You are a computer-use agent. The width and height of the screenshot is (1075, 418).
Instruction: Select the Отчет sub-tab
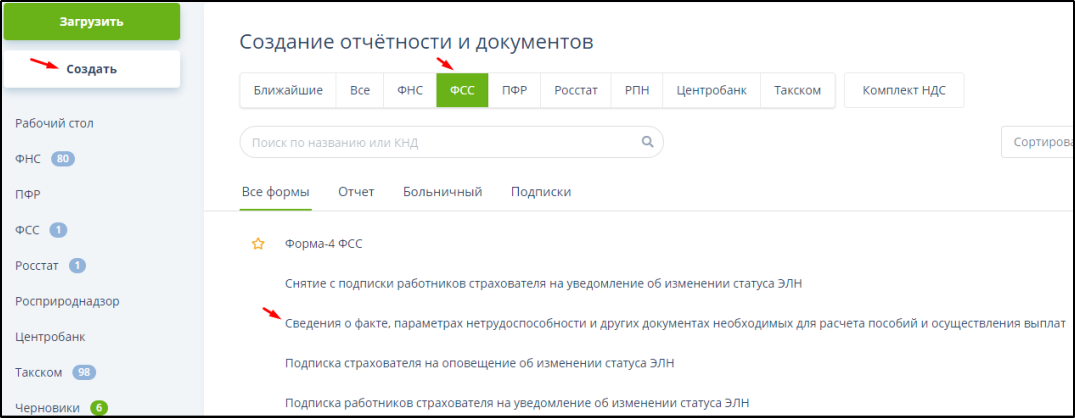pyautogui.click(x=356, y=192)
